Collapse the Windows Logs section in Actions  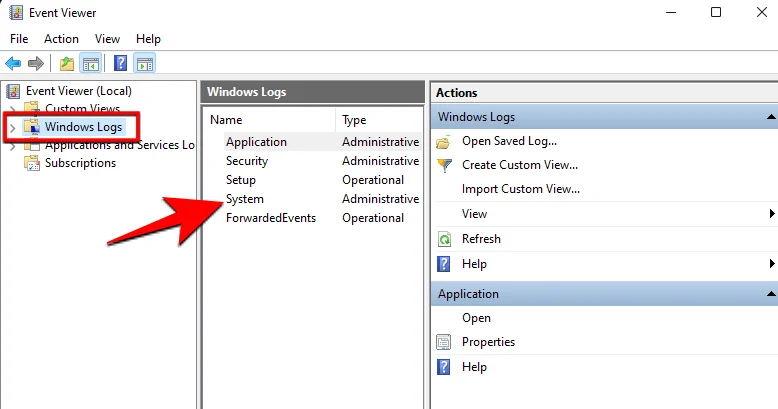770,117
